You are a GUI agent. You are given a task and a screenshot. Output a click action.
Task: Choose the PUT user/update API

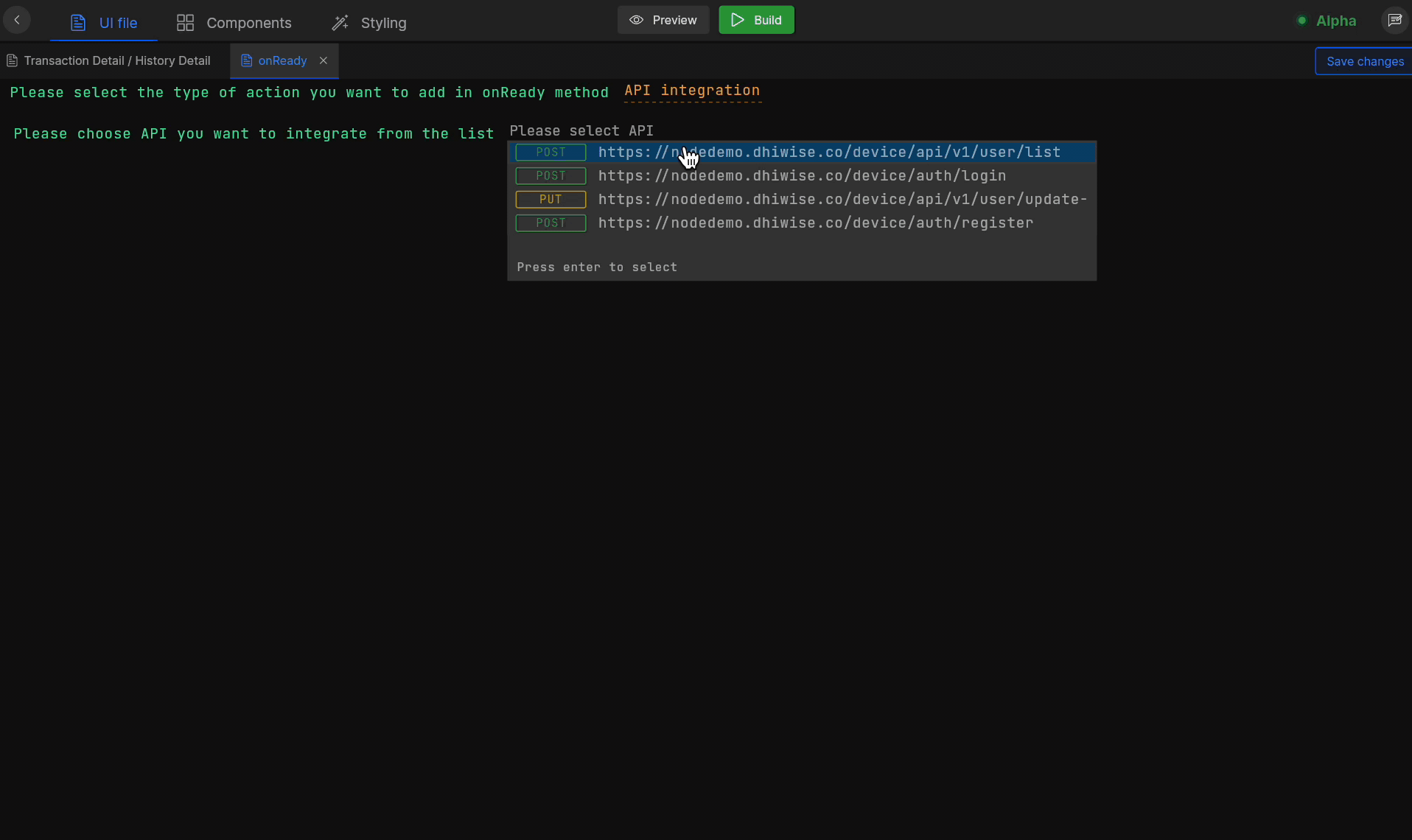[802, 199]
